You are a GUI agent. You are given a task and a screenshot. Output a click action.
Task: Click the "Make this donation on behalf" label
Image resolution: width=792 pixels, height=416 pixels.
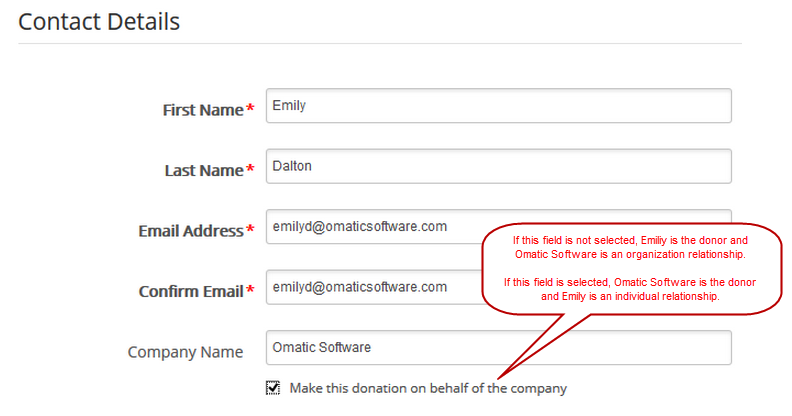(428, 388)
